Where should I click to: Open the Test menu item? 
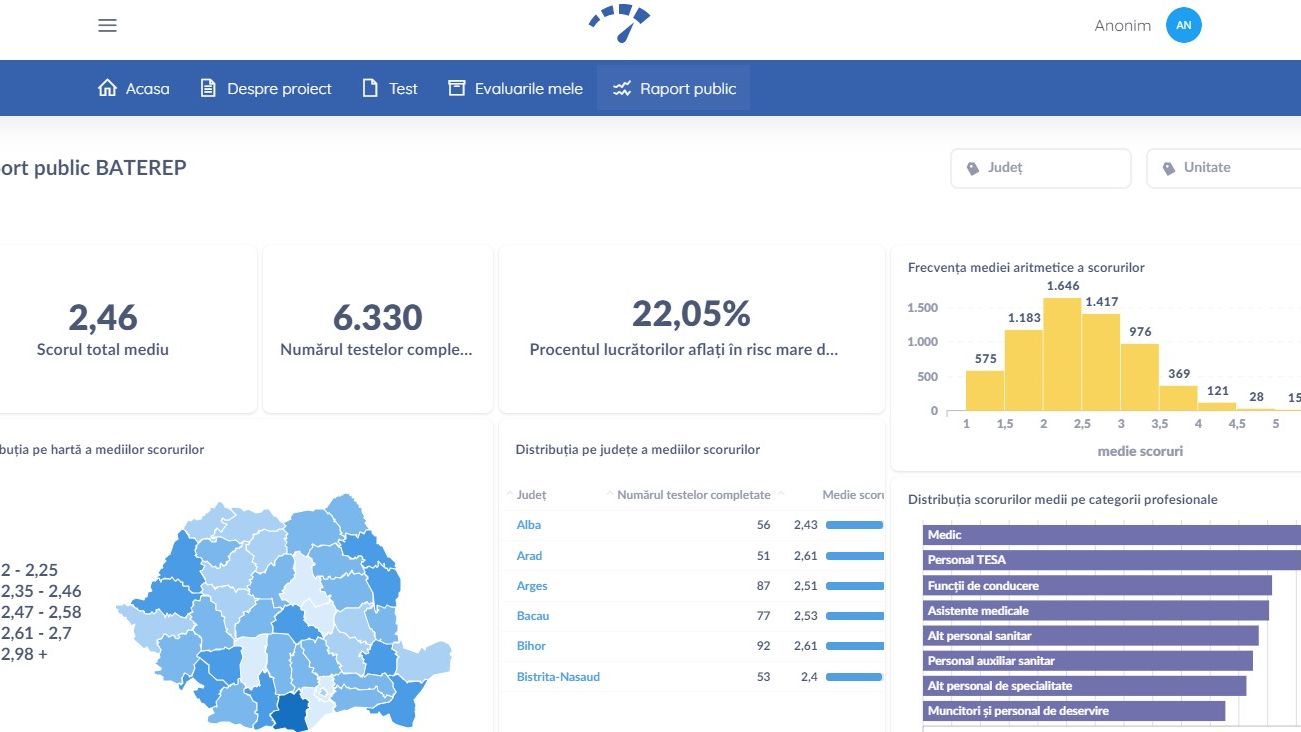(x=390, y=88)
